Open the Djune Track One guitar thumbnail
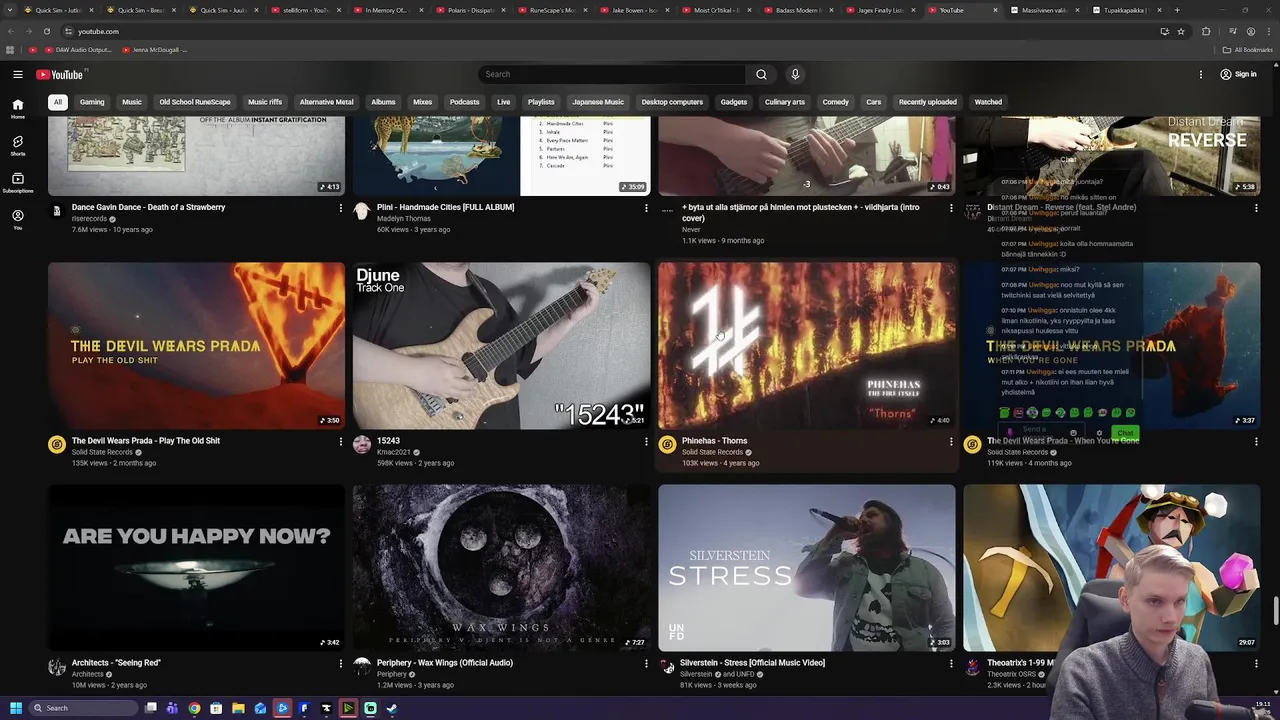 501,346
